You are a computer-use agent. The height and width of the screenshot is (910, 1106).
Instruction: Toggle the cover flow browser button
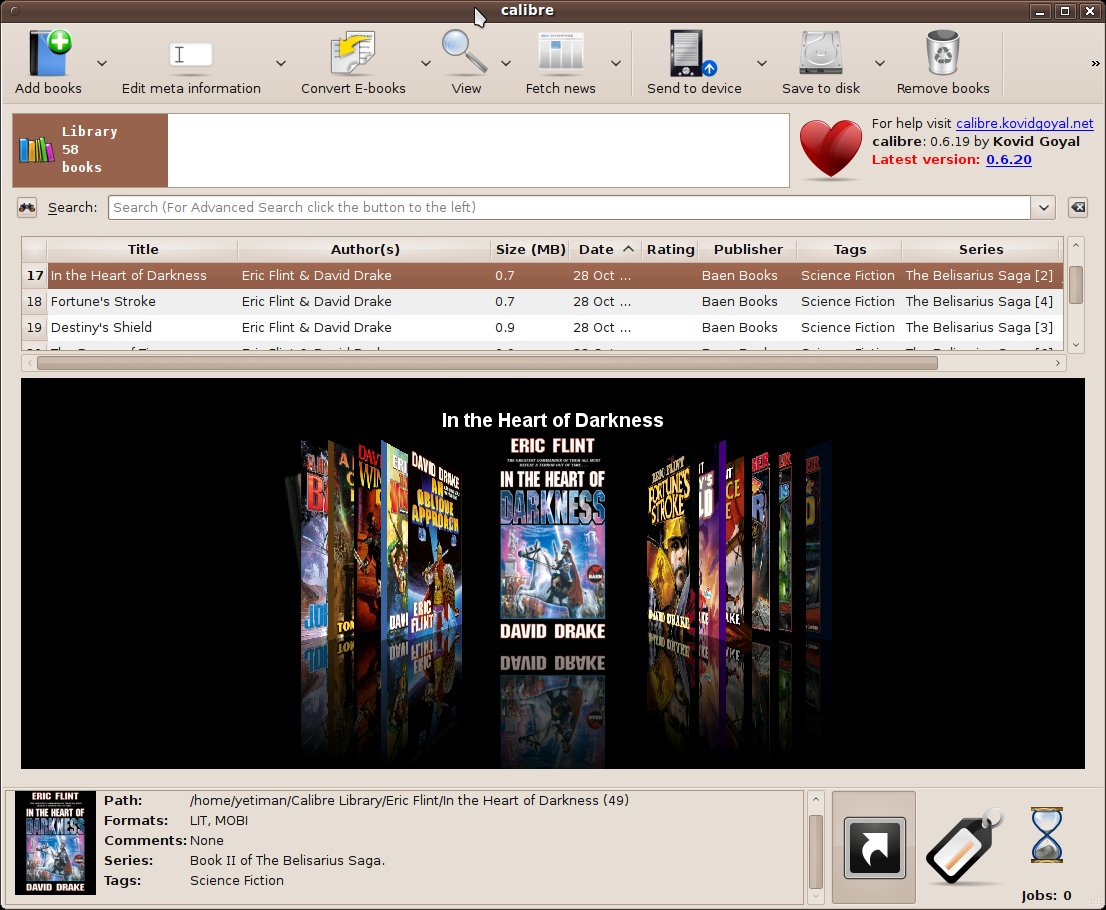(874, 847)
